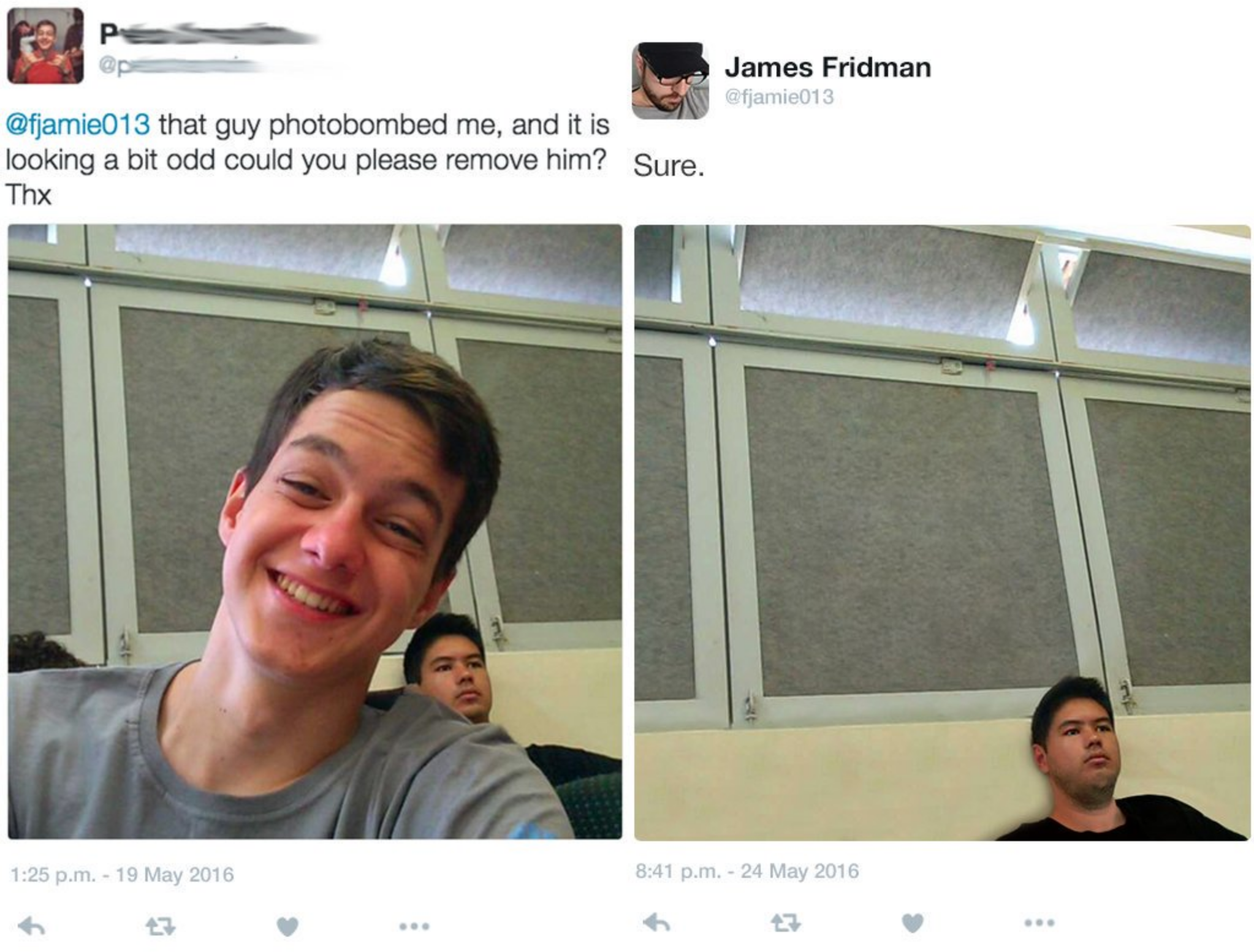1254x952 pixels.
Task: Click the @fjamie013 handle under James Fridman
Action: tap(779, 97)
